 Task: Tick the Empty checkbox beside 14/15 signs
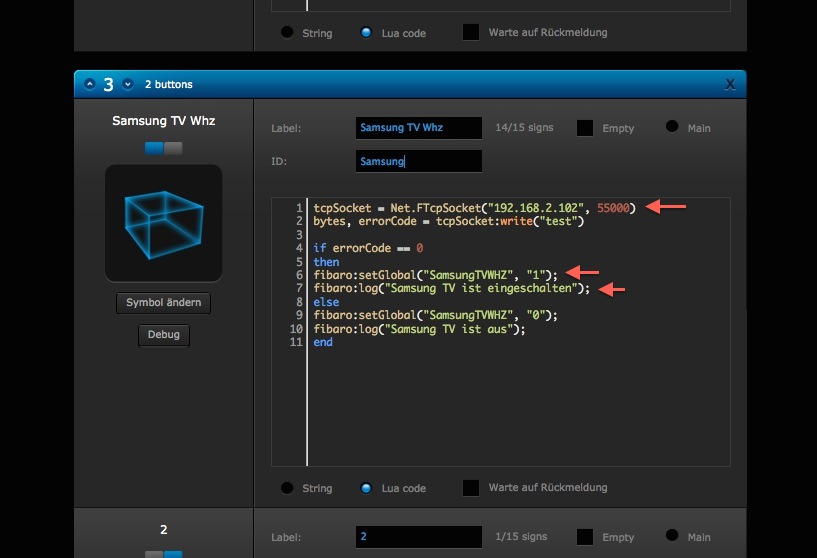(585, 128)
